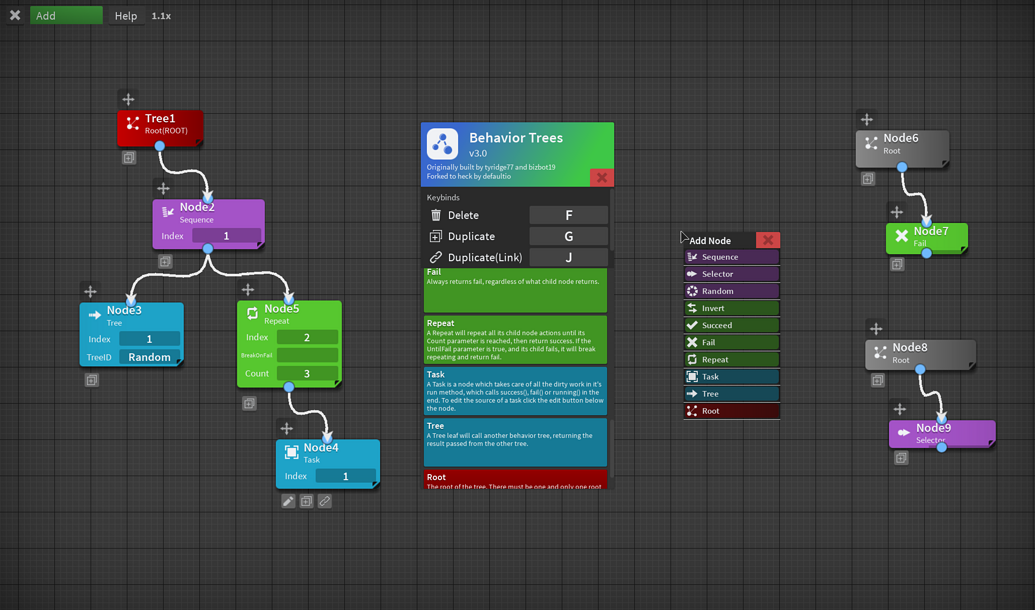Screen dimensions: 1035x610
Task: Edit Node4's task source with the pencil icon
Action: pyautogui.click(x=289, y=500)
